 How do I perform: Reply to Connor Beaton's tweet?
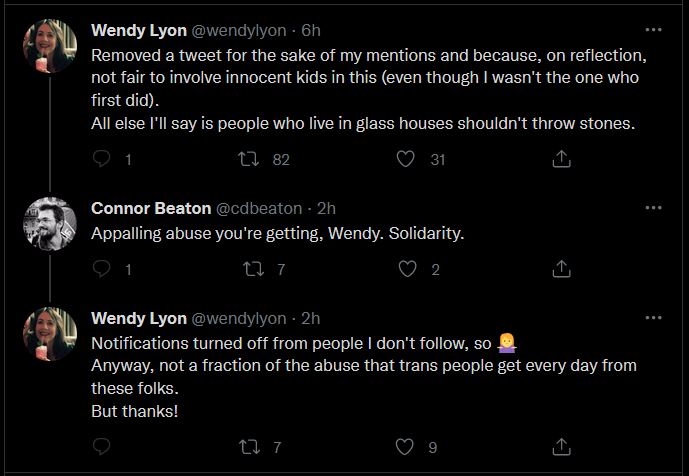102,268
